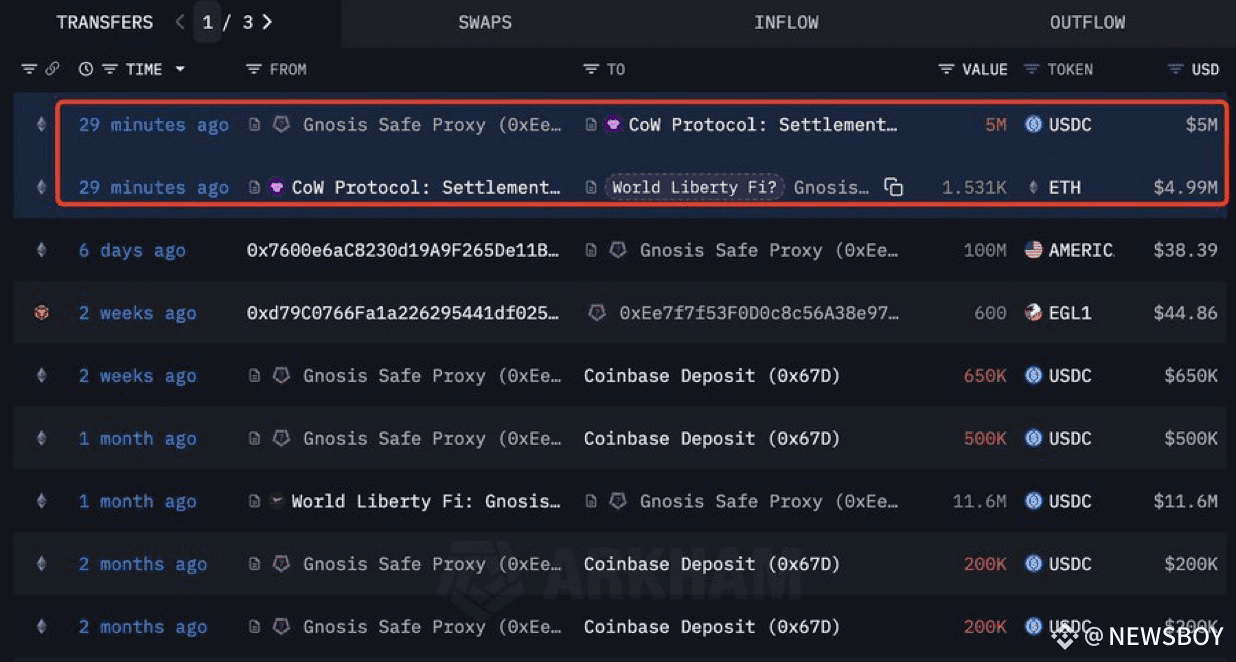Go to next transfers page arrow
Image resolution: width=1236 pixels, height=662 pixels.
(267, 22)
